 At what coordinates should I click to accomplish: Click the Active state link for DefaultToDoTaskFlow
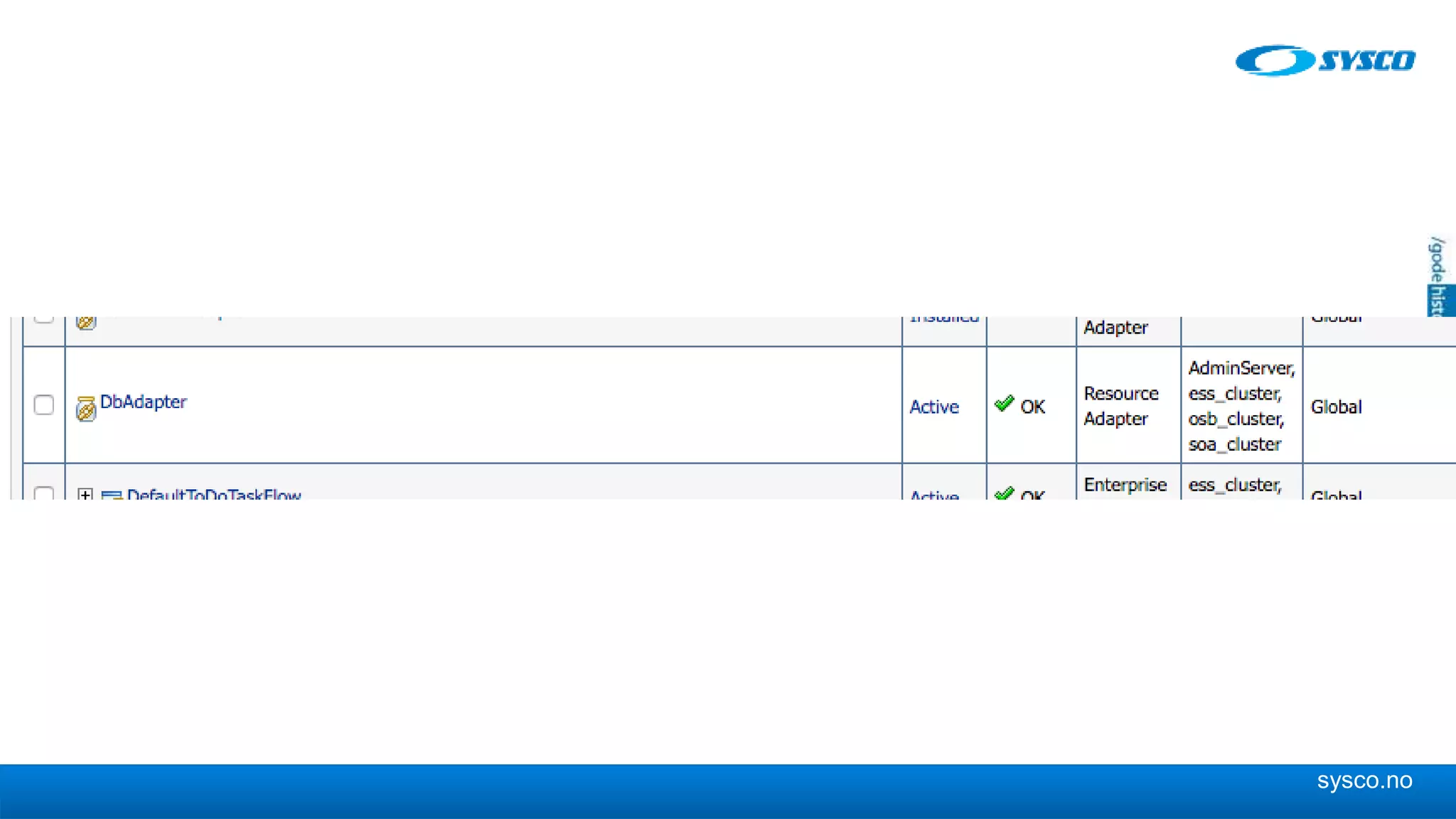click(934, 495)
